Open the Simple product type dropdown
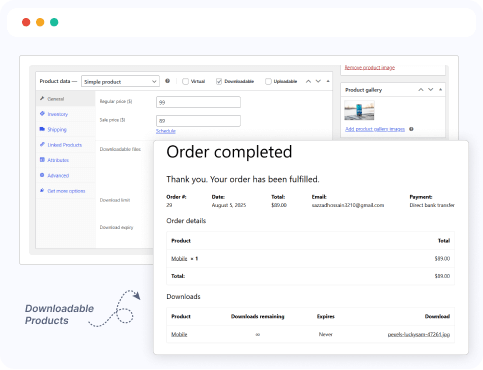 (120, 81)
